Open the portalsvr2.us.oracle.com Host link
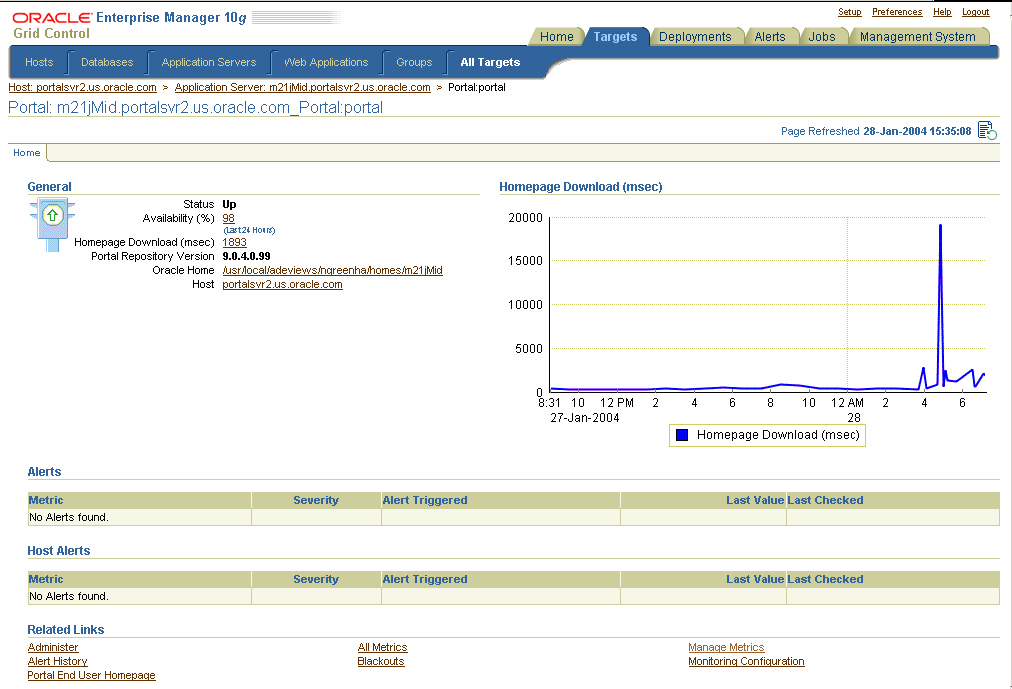Image resolution: width=1012 pixels, height=689 pixels. coord(282,285)
